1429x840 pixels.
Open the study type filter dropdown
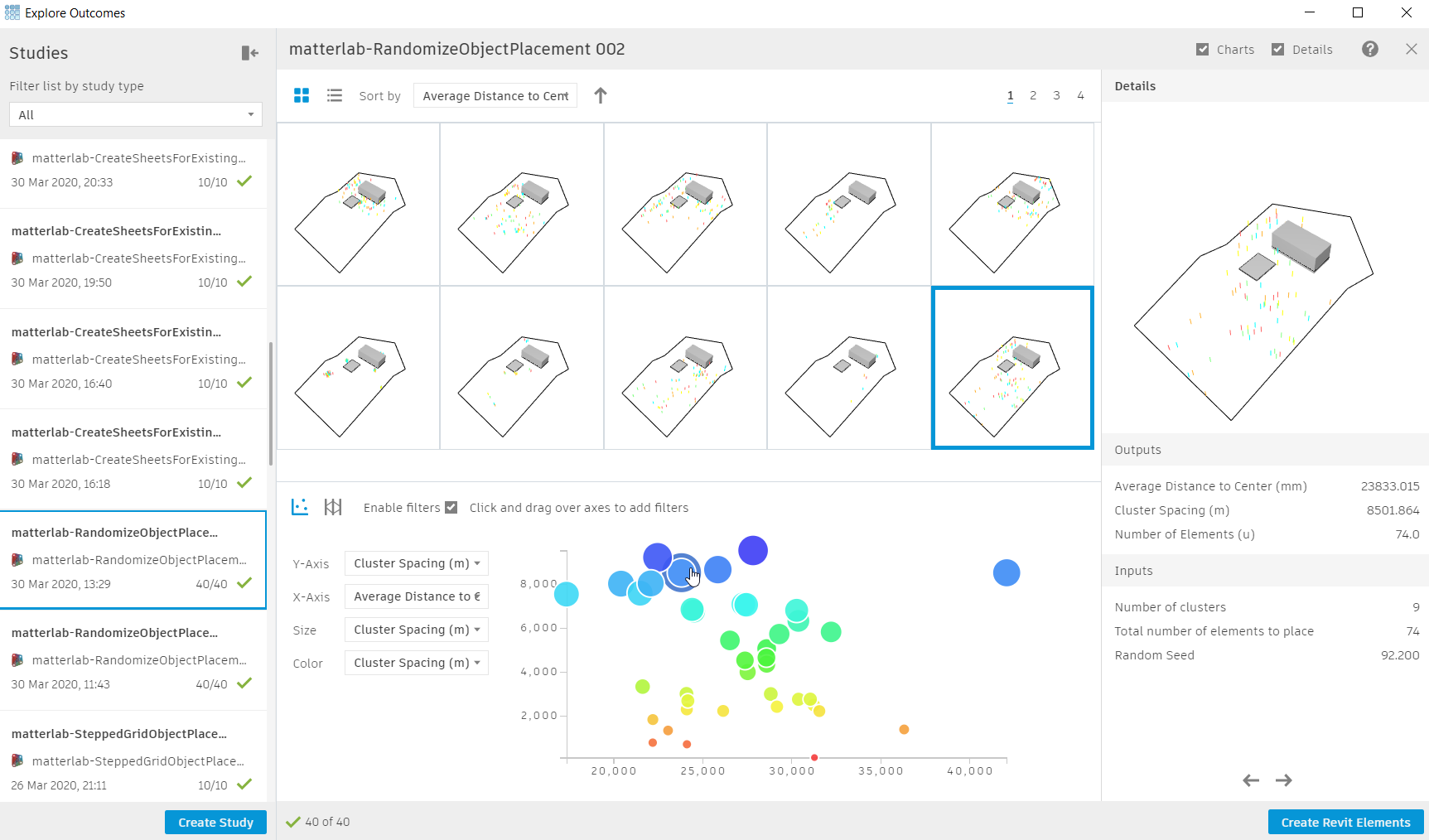pos(136,115)
